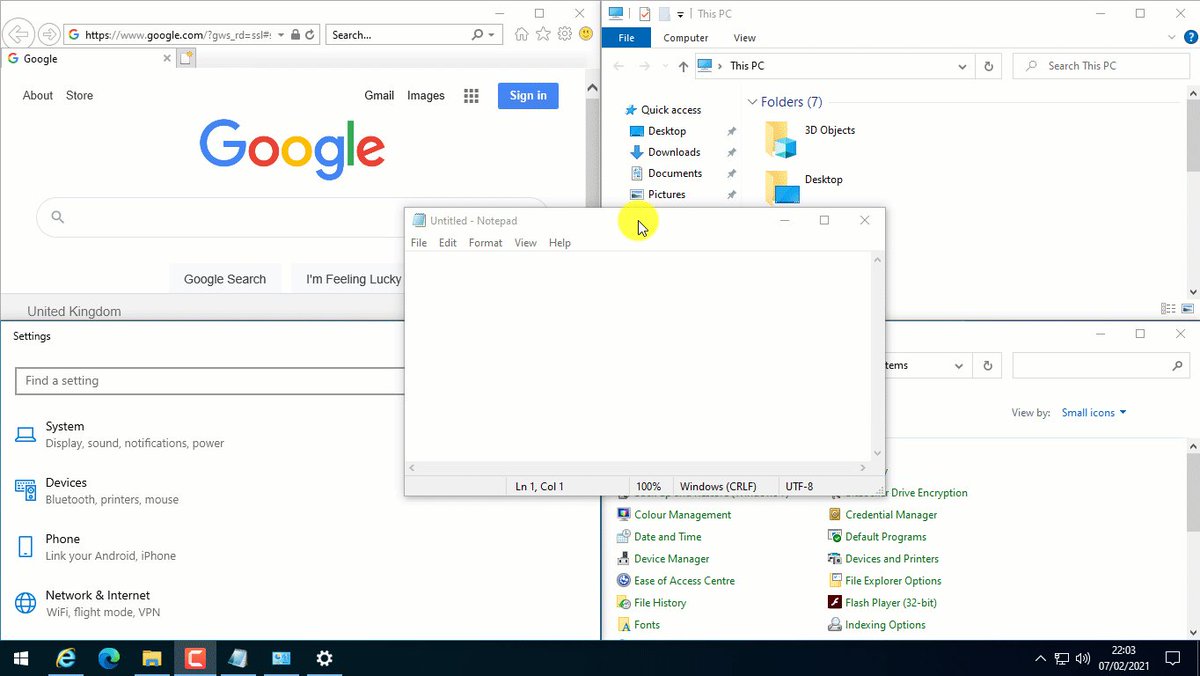Image resolution: width=1200 pixels, height=676 pixels.
Task: Expand the File Explorer ribbon chevron
Action: click(x=1174, y=38)
